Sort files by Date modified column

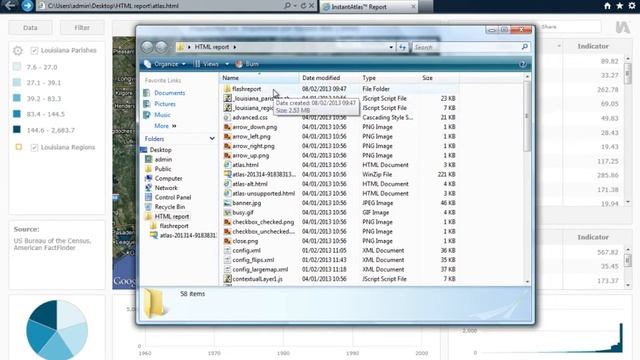pyautogui.click(x=329, y=78)
